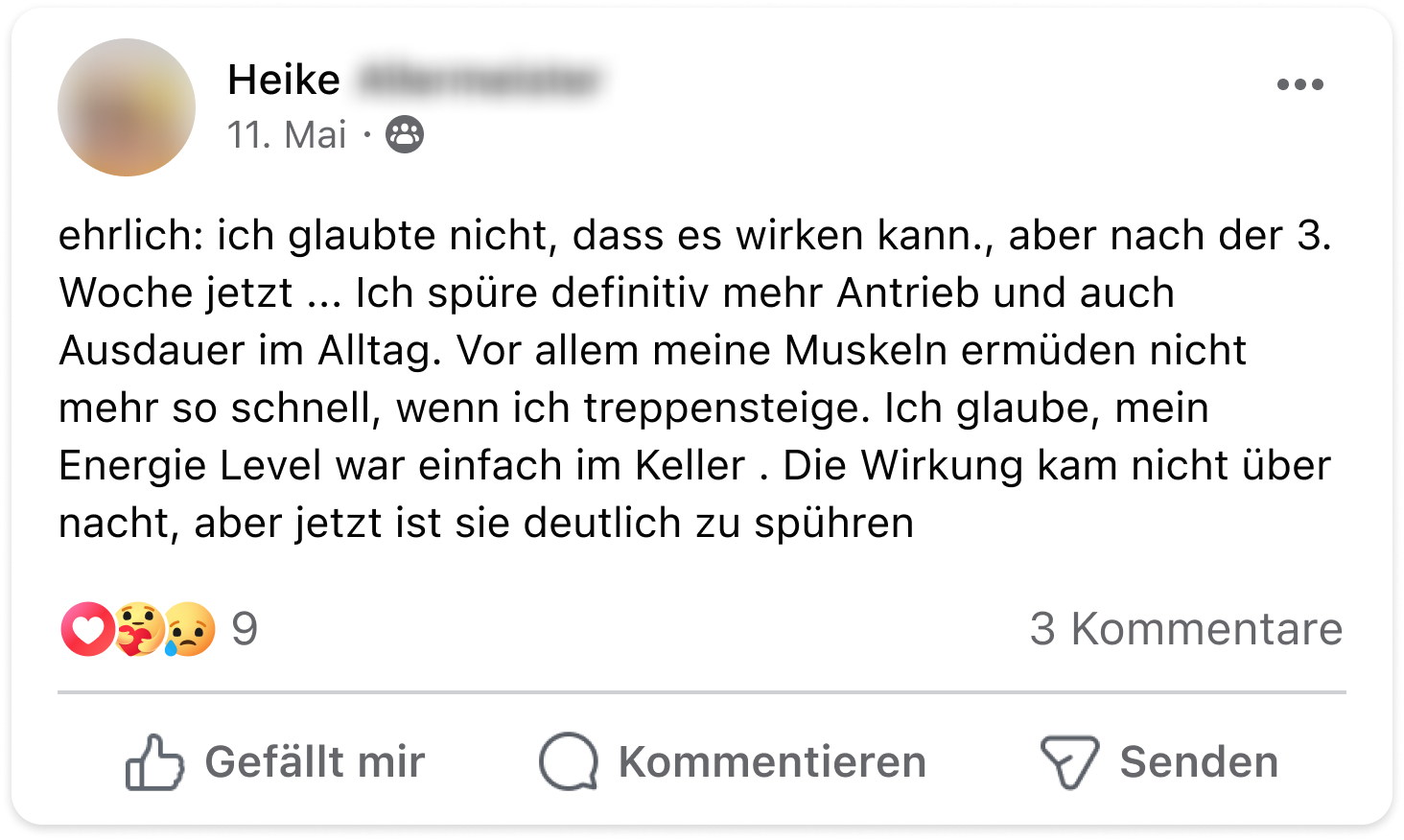Open Heike's blurred profile picture
This screenshot has width=1404, height=840.
(127, 107)
